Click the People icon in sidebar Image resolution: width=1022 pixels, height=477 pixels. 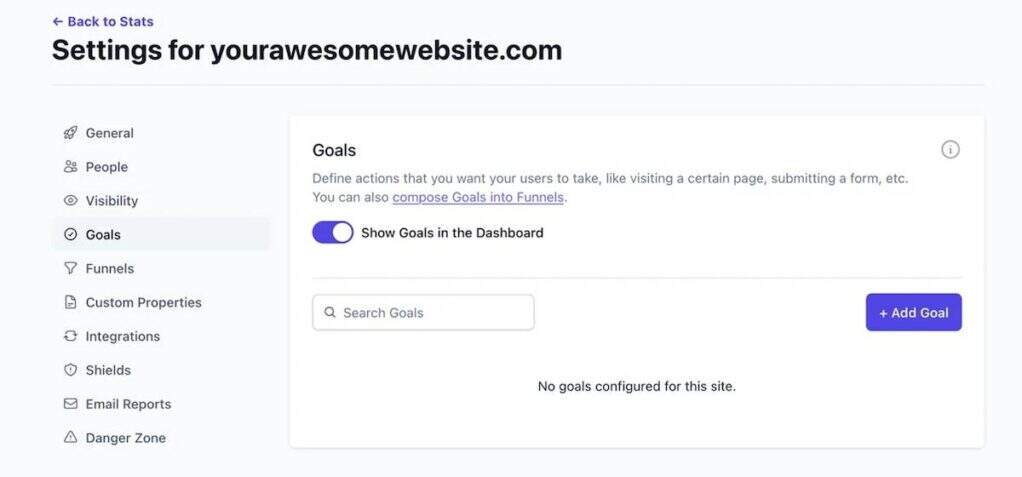(70, 167)
